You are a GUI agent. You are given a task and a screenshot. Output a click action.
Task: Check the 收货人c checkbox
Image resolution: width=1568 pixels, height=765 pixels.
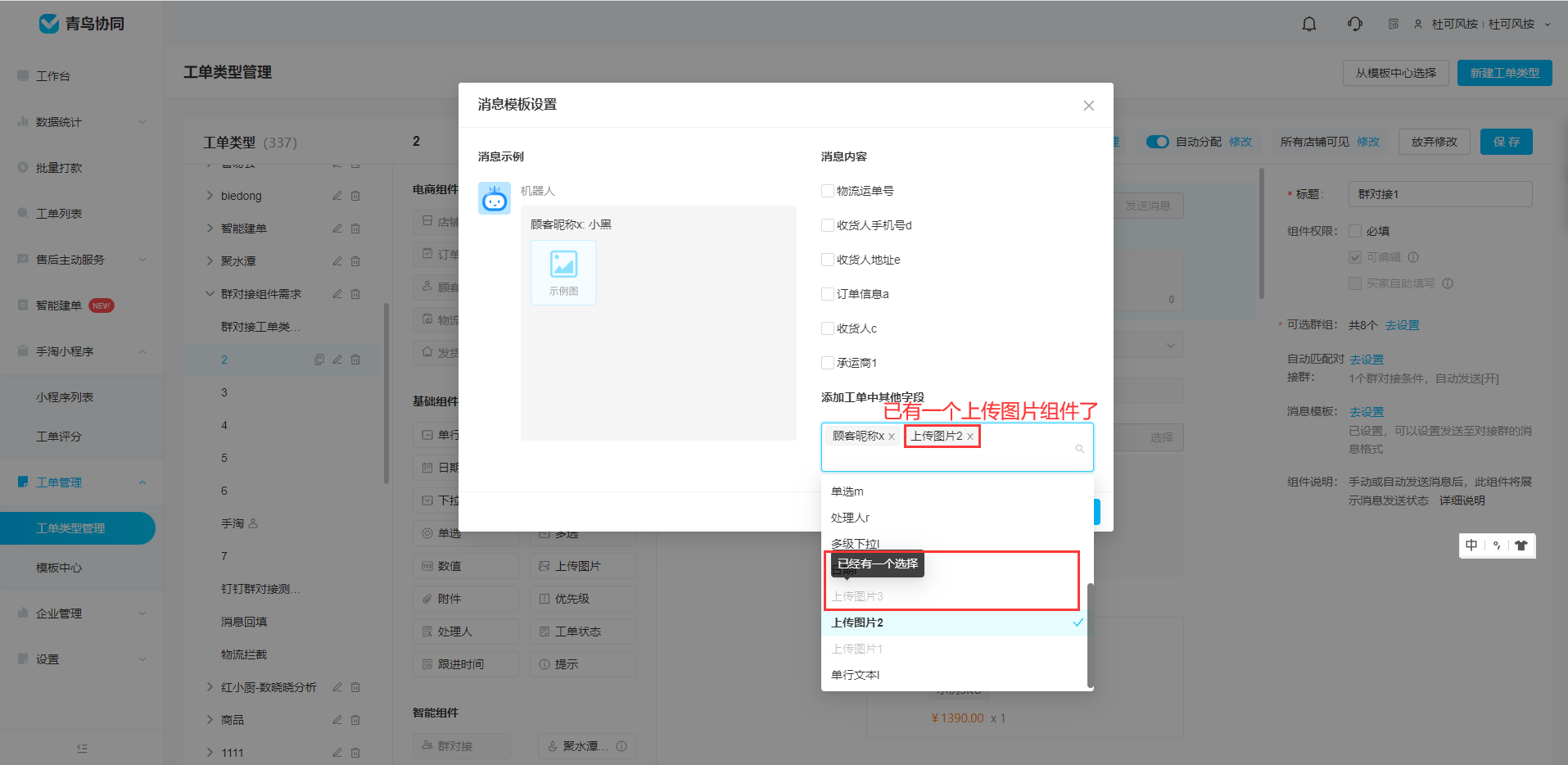(827, 328)
